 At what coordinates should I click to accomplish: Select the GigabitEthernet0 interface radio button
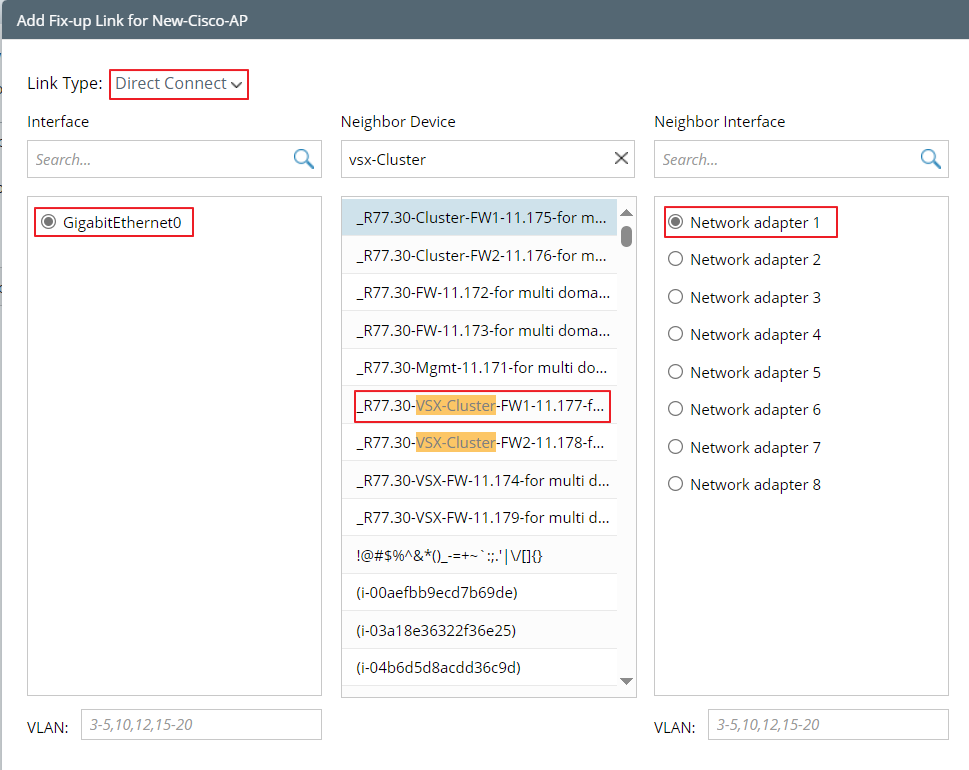coord(49,222)
